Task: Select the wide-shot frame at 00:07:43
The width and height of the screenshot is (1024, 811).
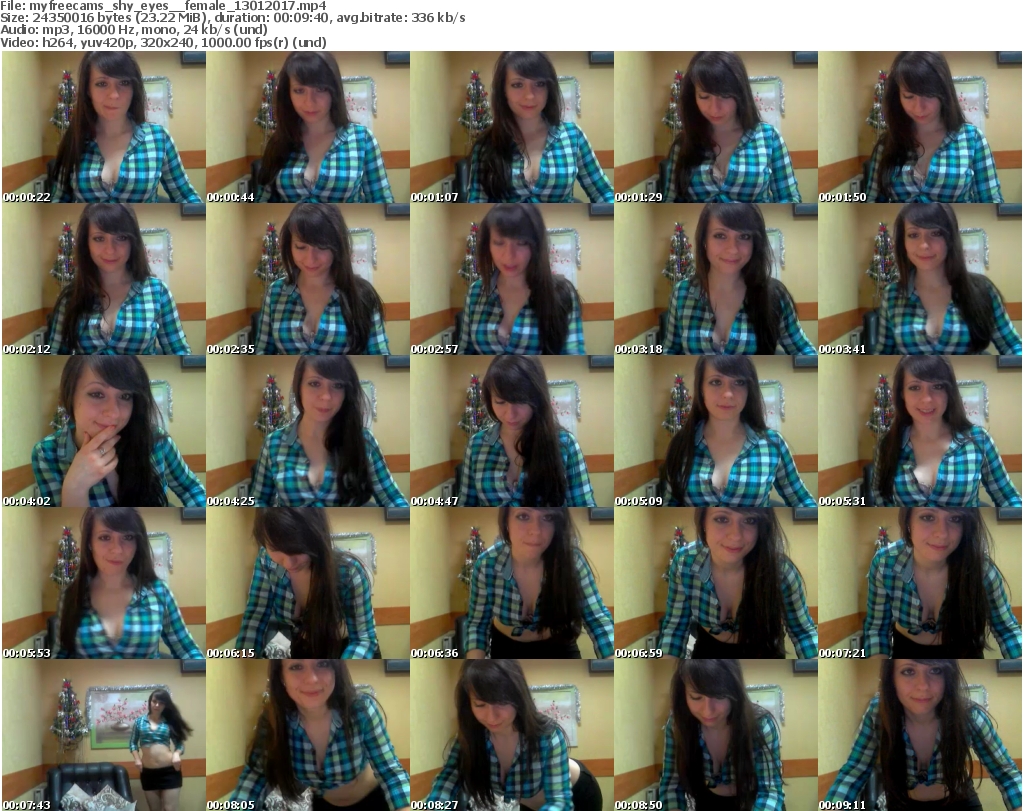Action: click(x=104, y=735)
